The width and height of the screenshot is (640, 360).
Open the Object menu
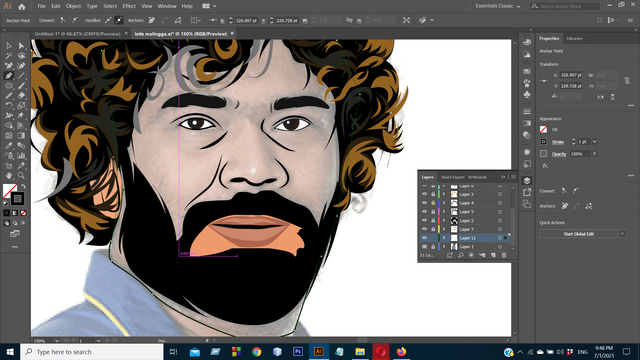click(73, 6)
